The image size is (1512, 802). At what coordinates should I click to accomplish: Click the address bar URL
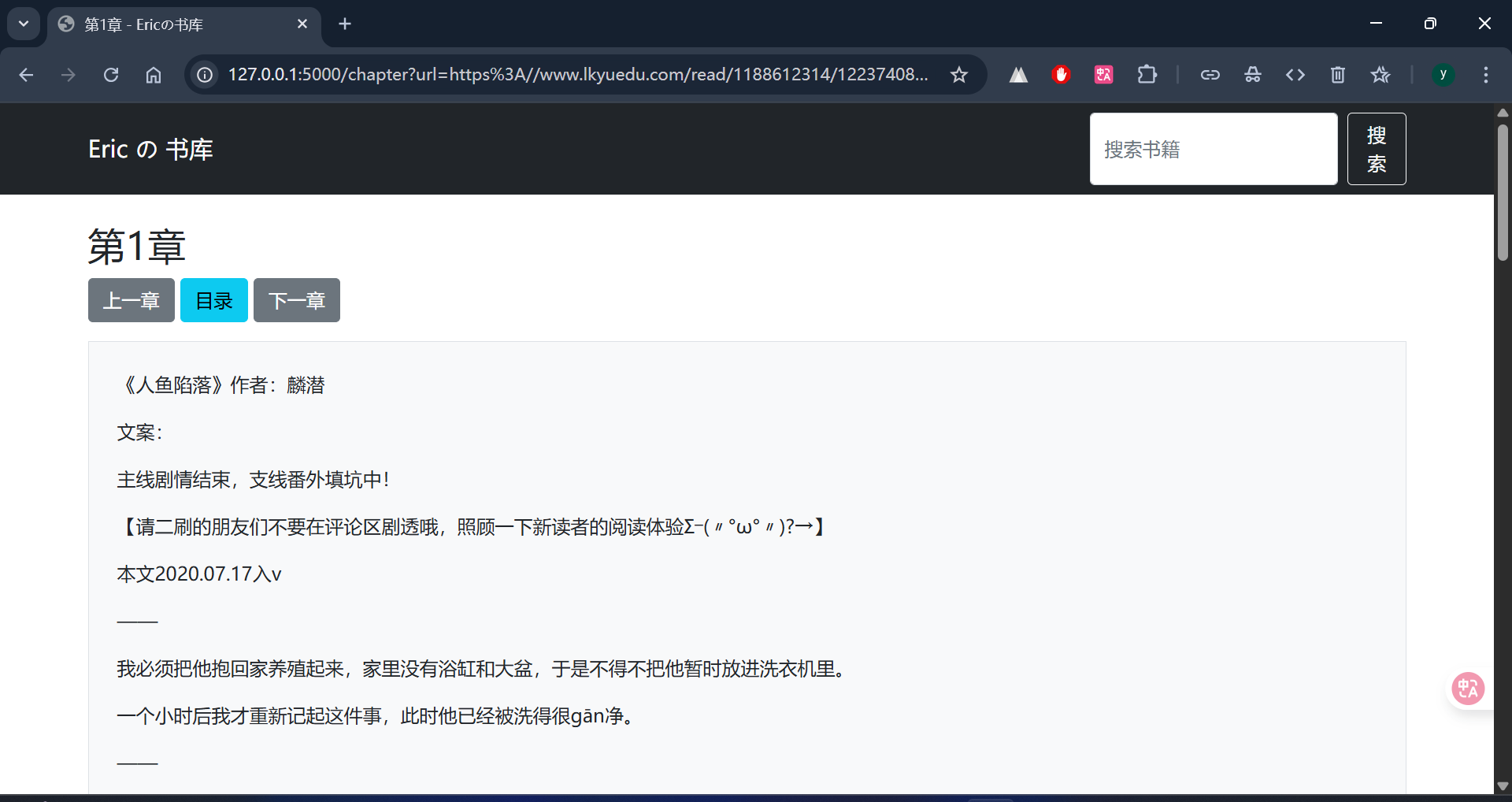[578, 75]
